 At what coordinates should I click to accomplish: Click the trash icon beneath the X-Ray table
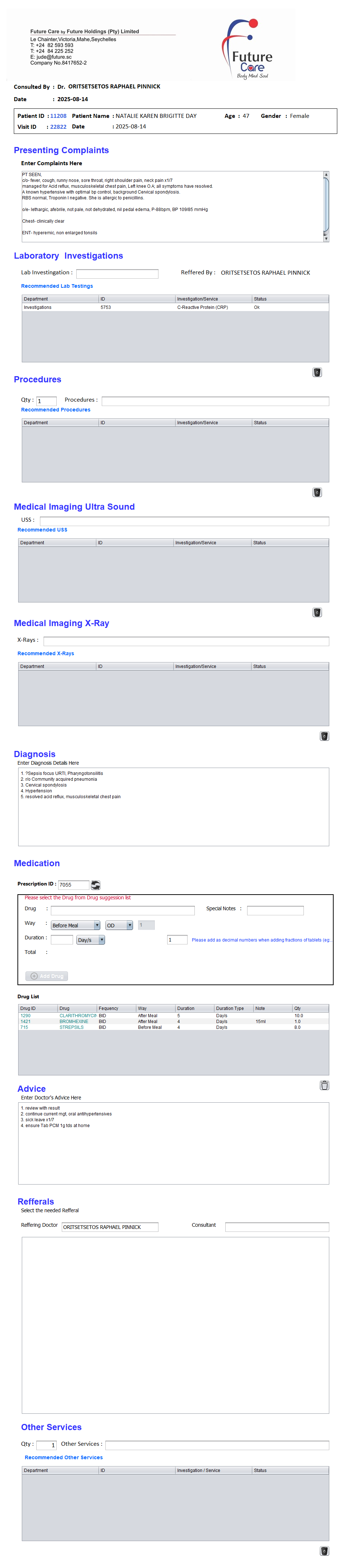tap(324, 735)
